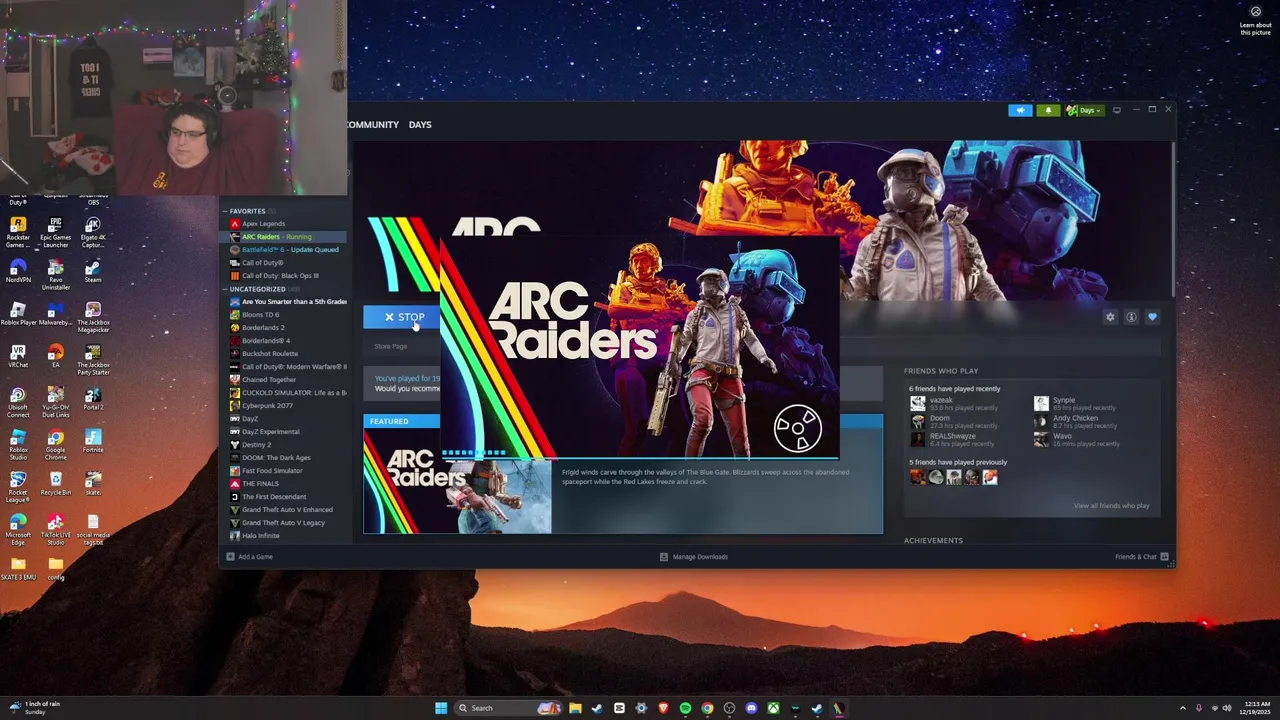Select Buckshot Roulette in library
The height and width of the screenshot is (720, 1280).
click(269, 354)
